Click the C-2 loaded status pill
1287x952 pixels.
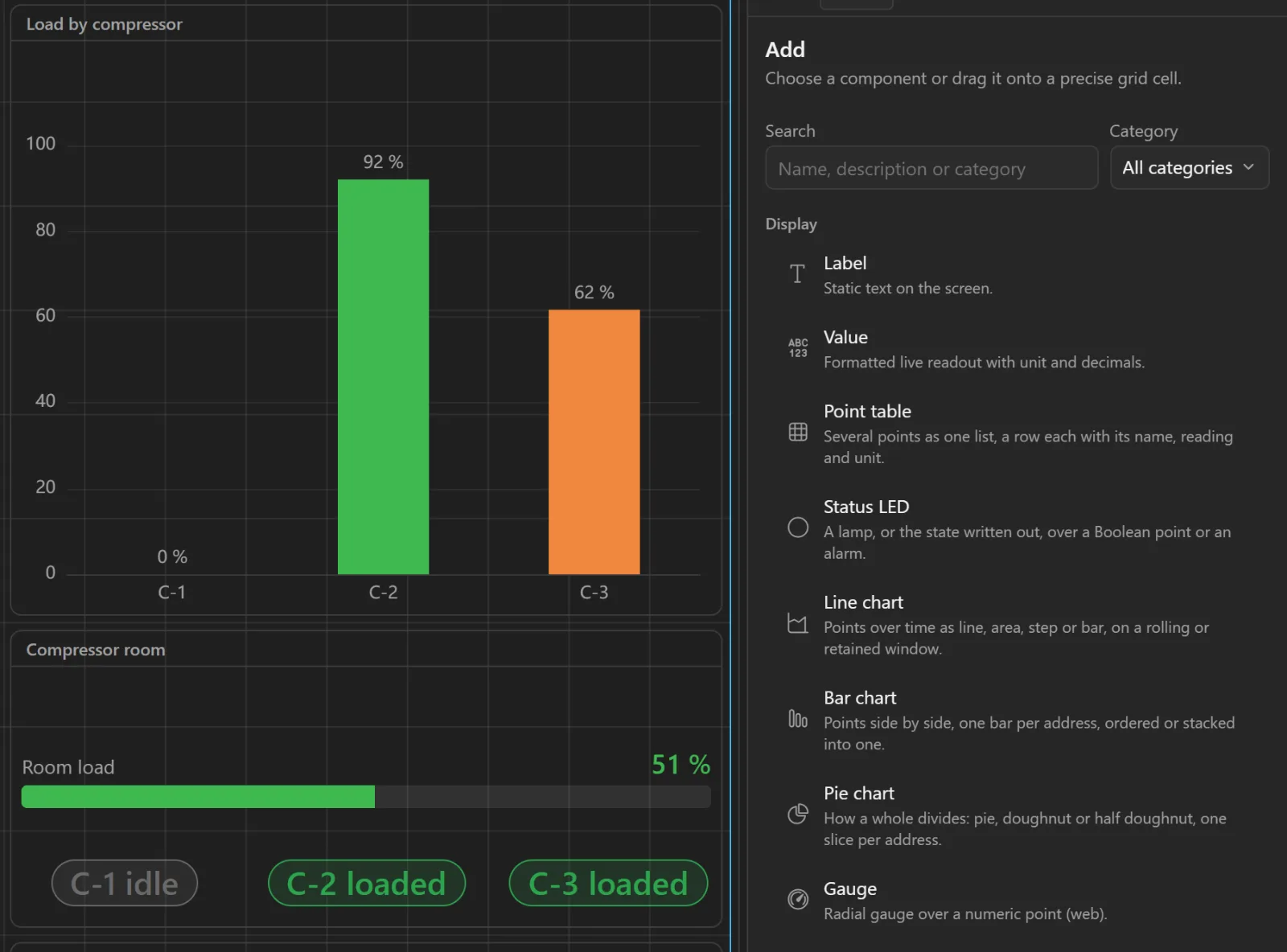tap(367, 883)
